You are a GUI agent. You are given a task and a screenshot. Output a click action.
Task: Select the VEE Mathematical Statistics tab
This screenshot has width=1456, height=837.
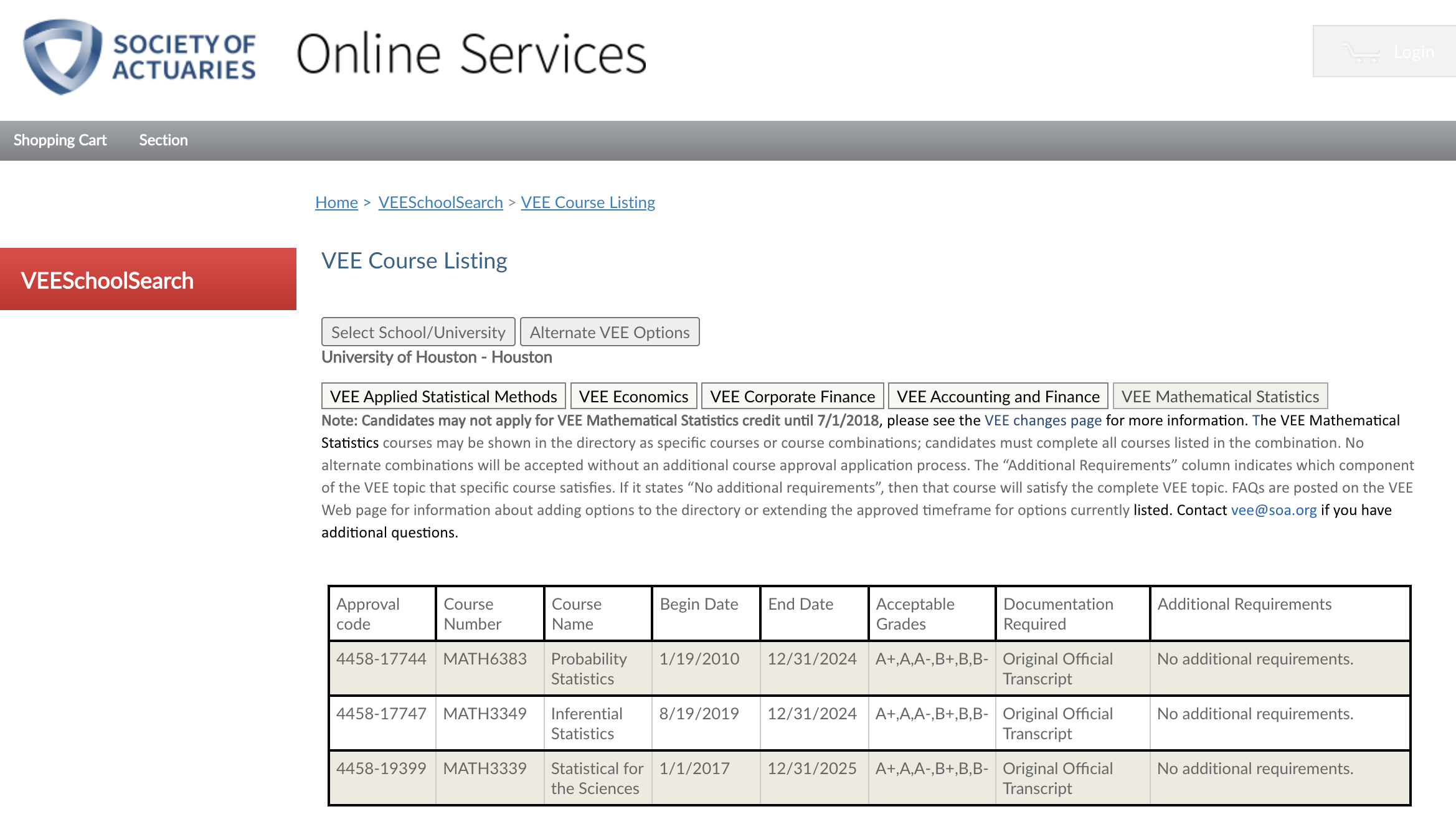(x=1220, y=396)
